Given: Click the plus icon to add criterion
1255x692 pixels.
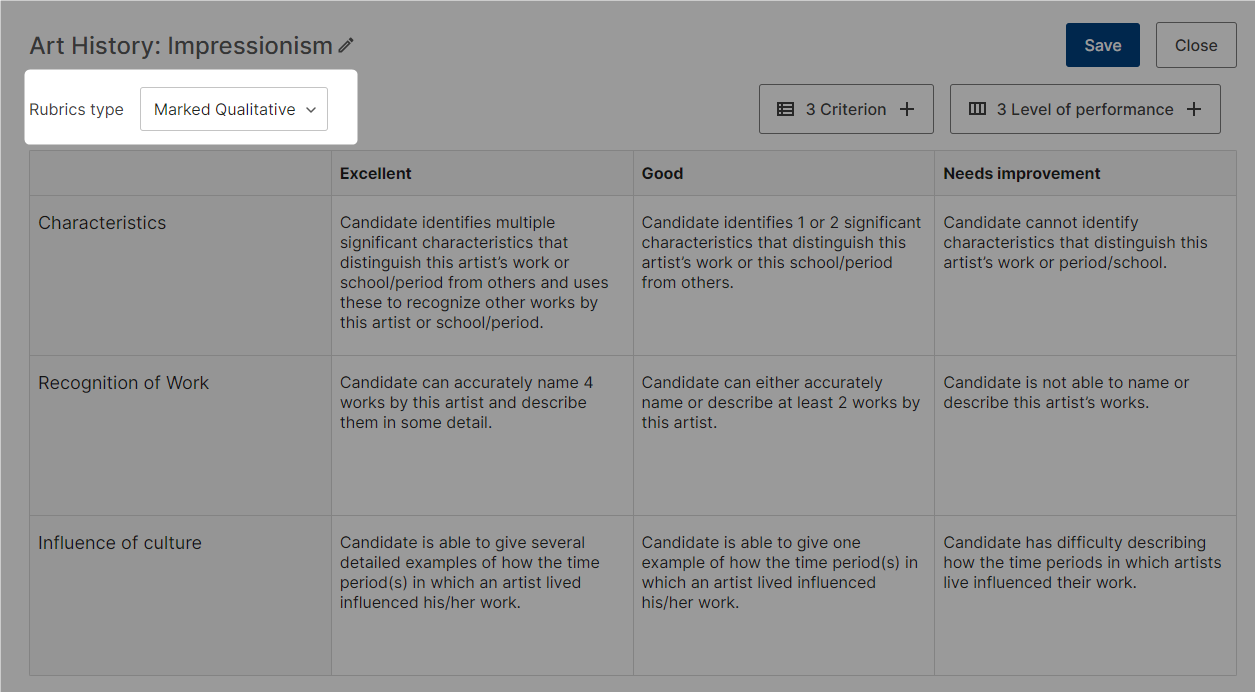Looking at the screenshot, I should pyautogui.click(x=907, y=109).
